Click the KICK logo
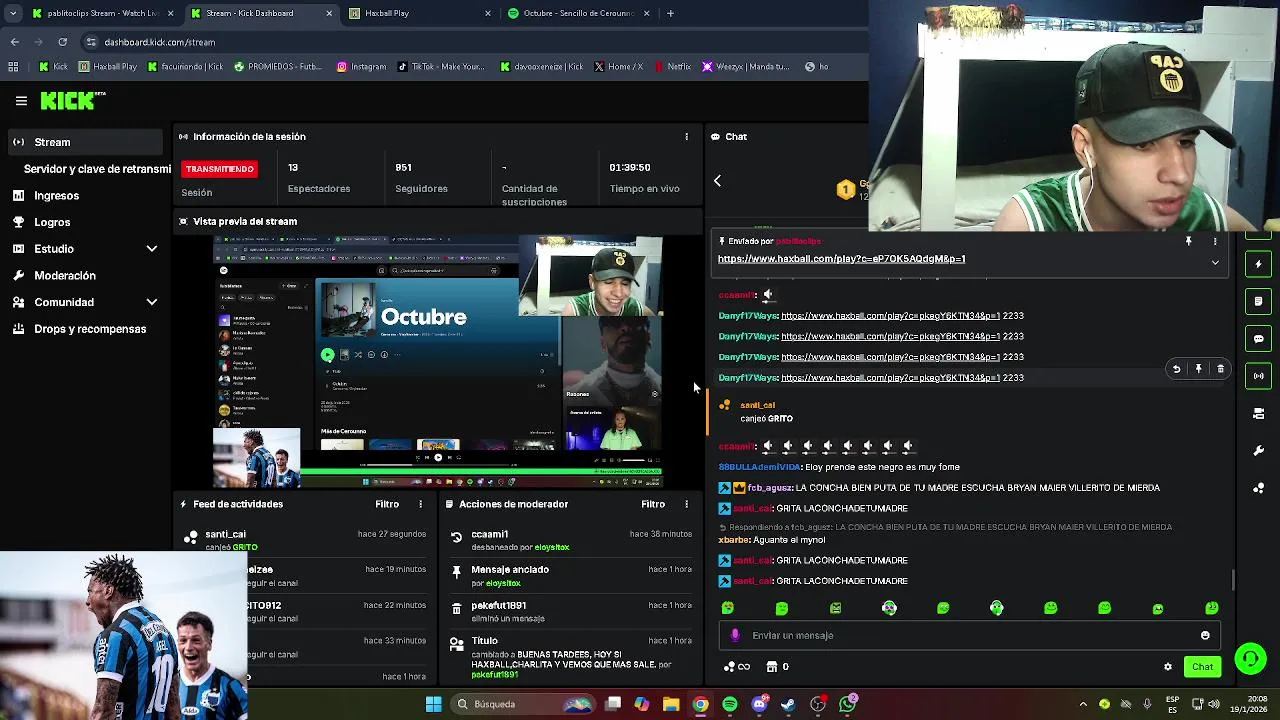The height and width of the screenshot is (720, 1280). 73,100
